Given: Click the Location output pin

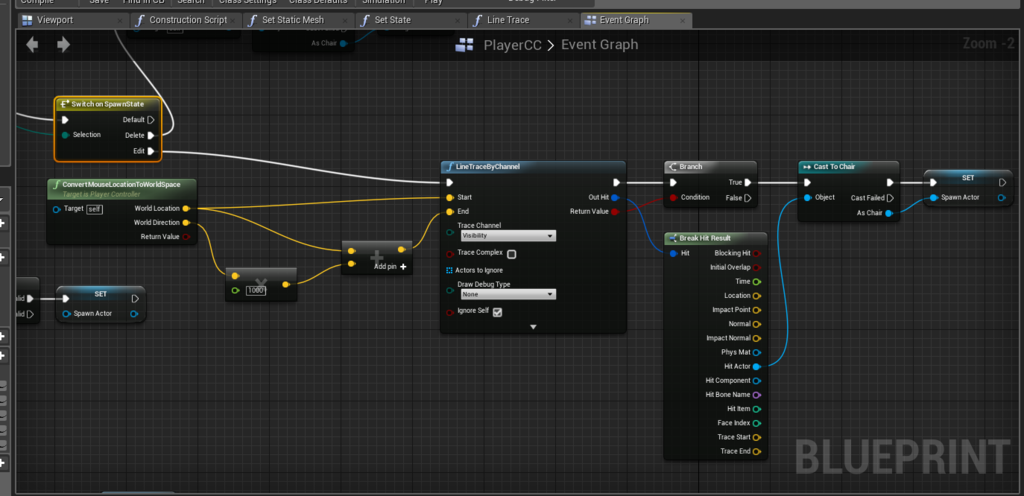Looking at the screenshot, I should click(757, 296).
